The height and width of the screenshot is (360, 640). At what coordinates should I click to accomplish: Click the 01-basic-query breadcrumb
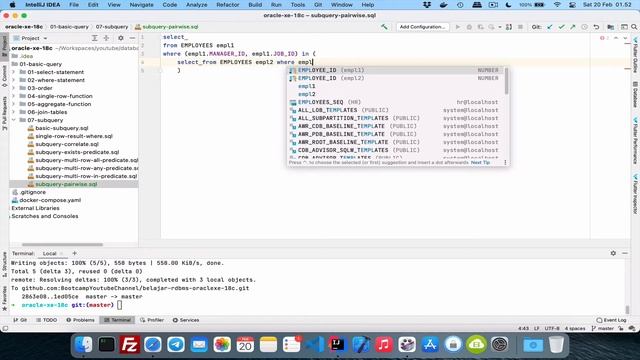click(69, 27)
